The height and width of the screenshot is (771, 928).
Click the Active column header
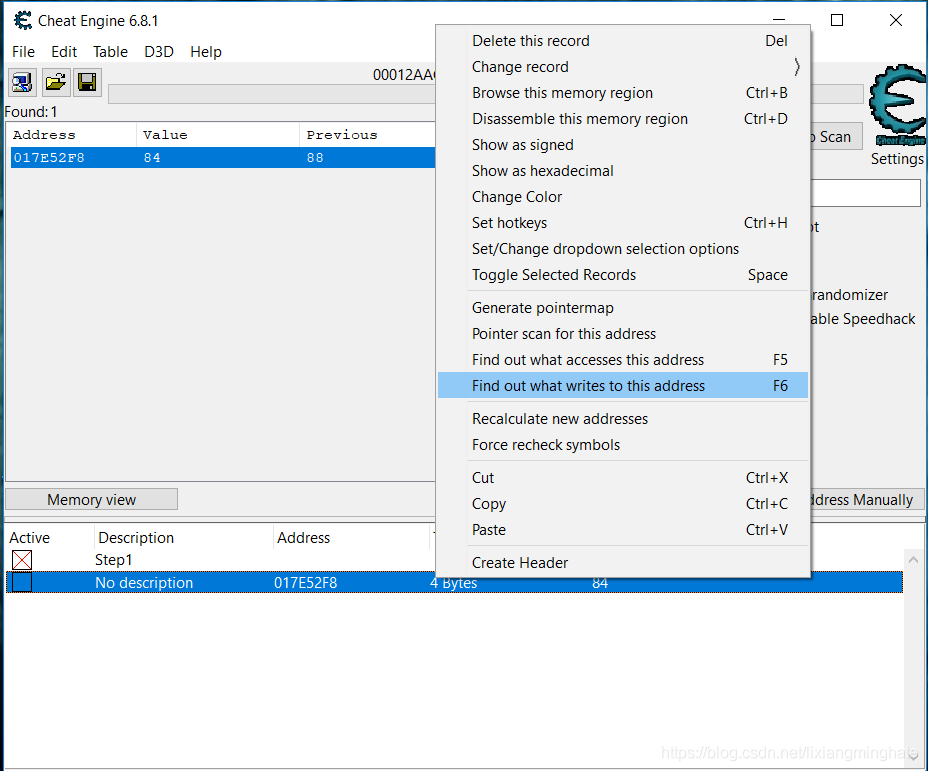[30, 538]
